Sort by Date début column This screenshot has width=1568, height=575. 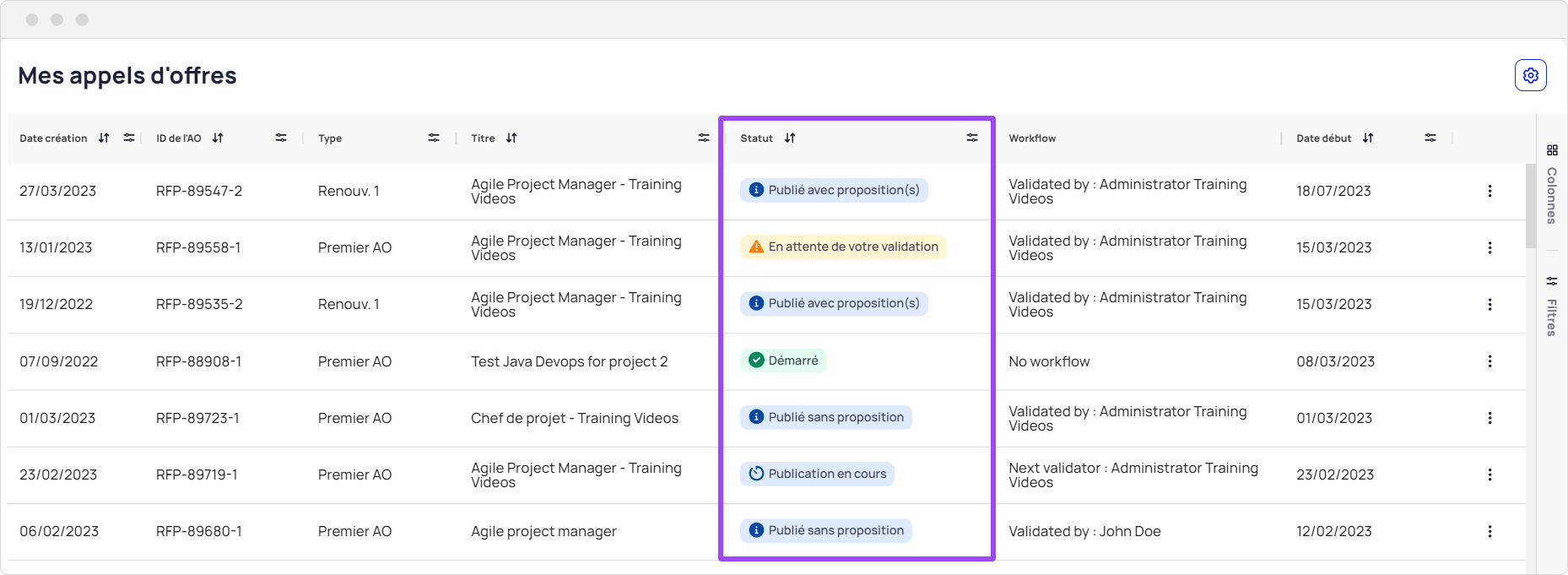(1368, 138)
